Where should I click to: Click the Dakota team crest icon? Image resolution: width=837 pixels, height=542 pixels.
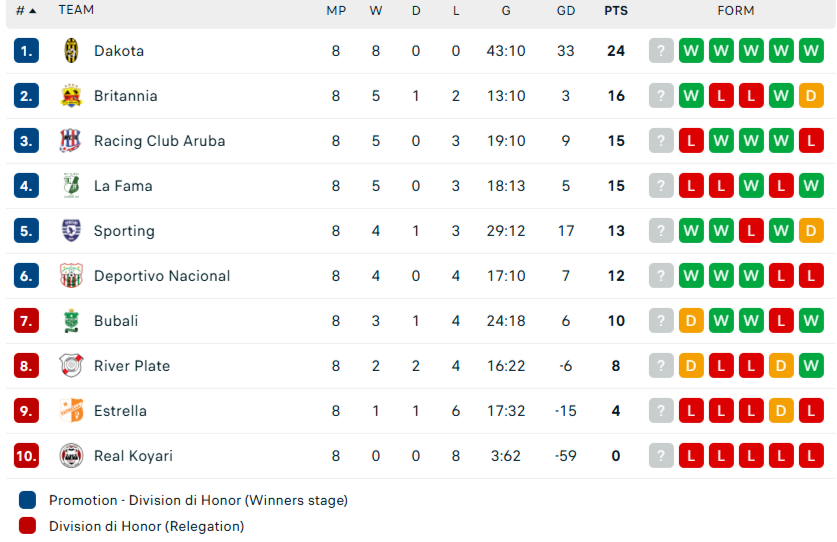pos(71,51)
